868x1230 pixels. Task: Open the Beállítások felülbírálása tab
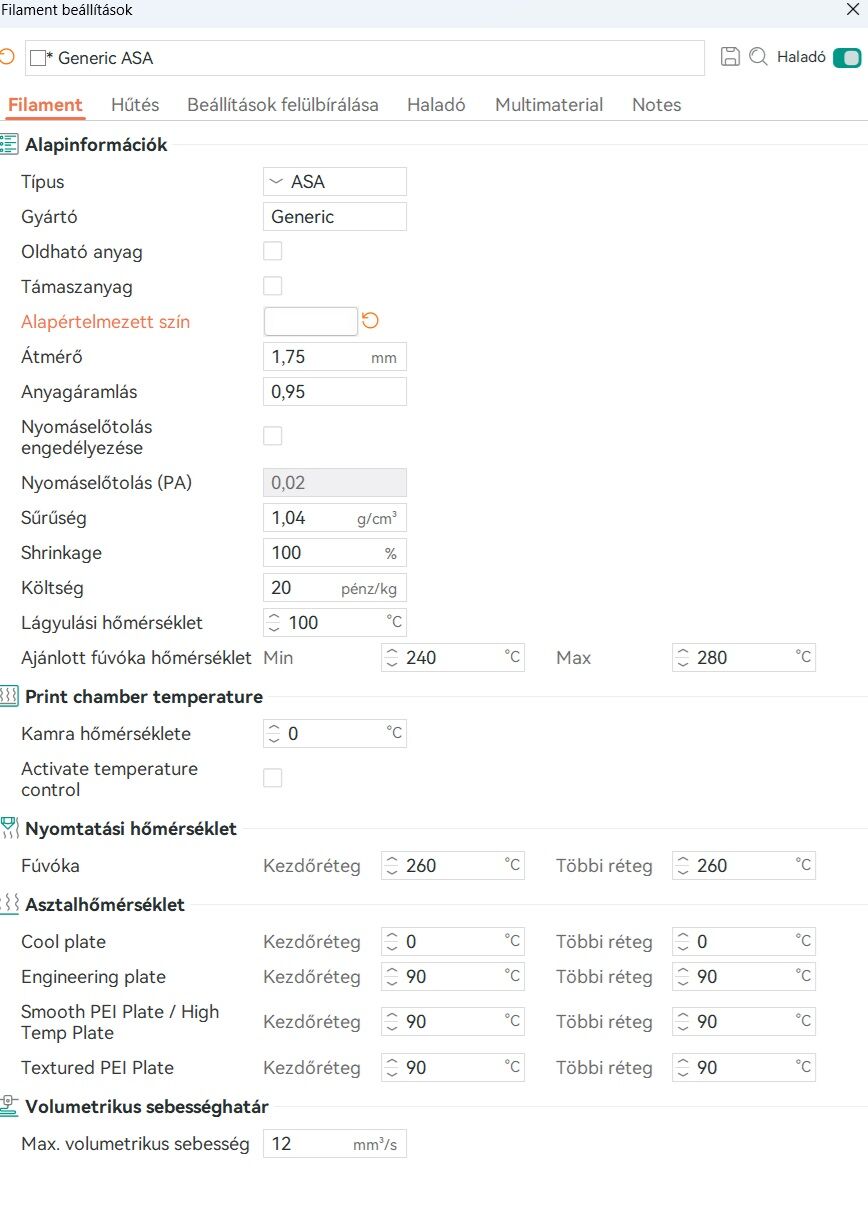[283, 105]
